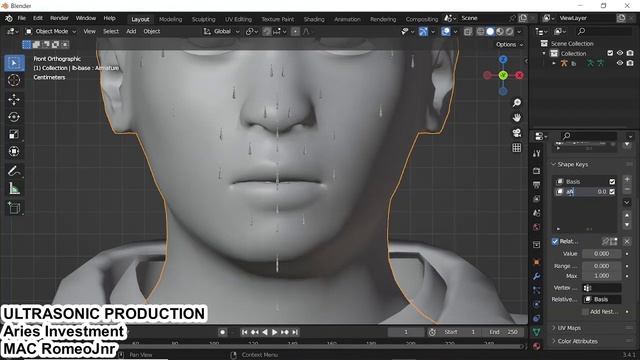
Task: Select rendered viewport shading mode
Action: coord(509,31)
